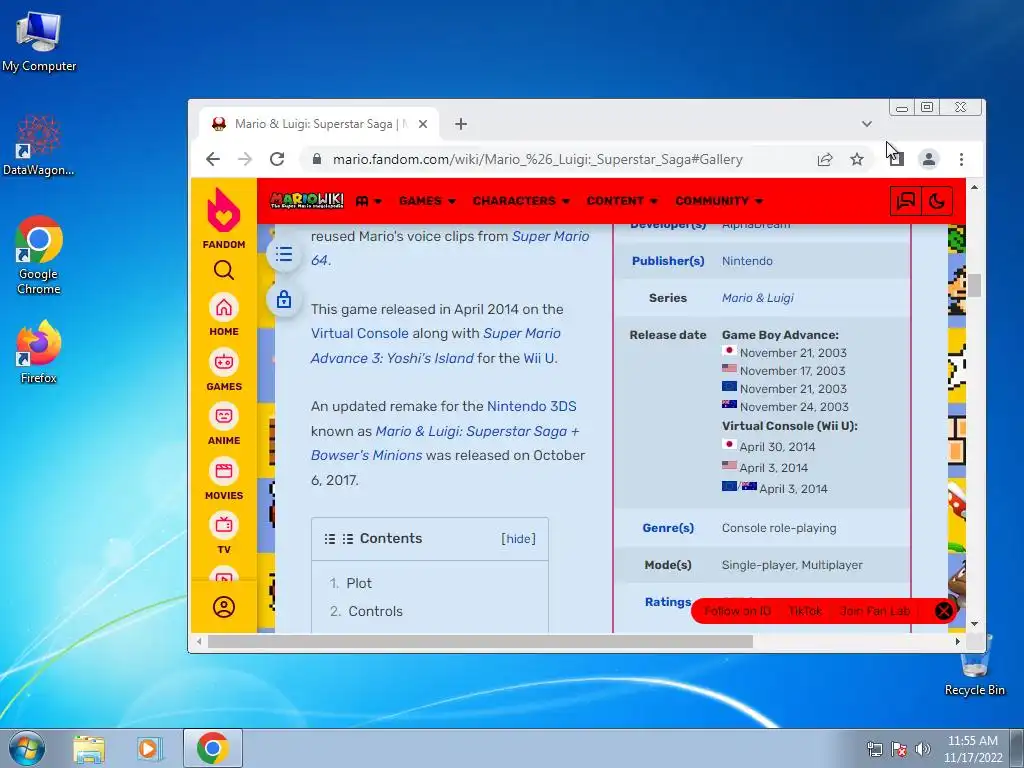Viewport: 1024px width, 768px height.
Task: Open Superstar Saga + Bowser's Minions link
Action: 477,431
